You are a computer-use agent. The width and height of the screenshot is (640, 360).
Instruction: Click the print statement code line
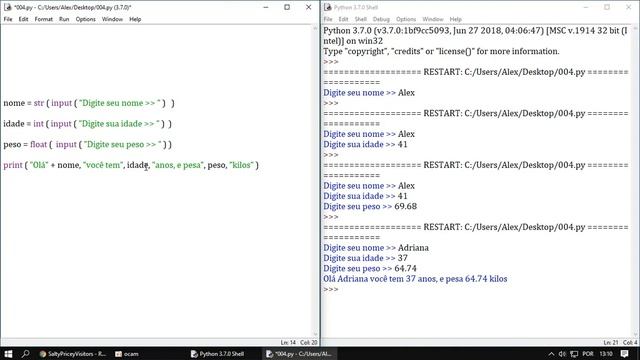(131, 165)
